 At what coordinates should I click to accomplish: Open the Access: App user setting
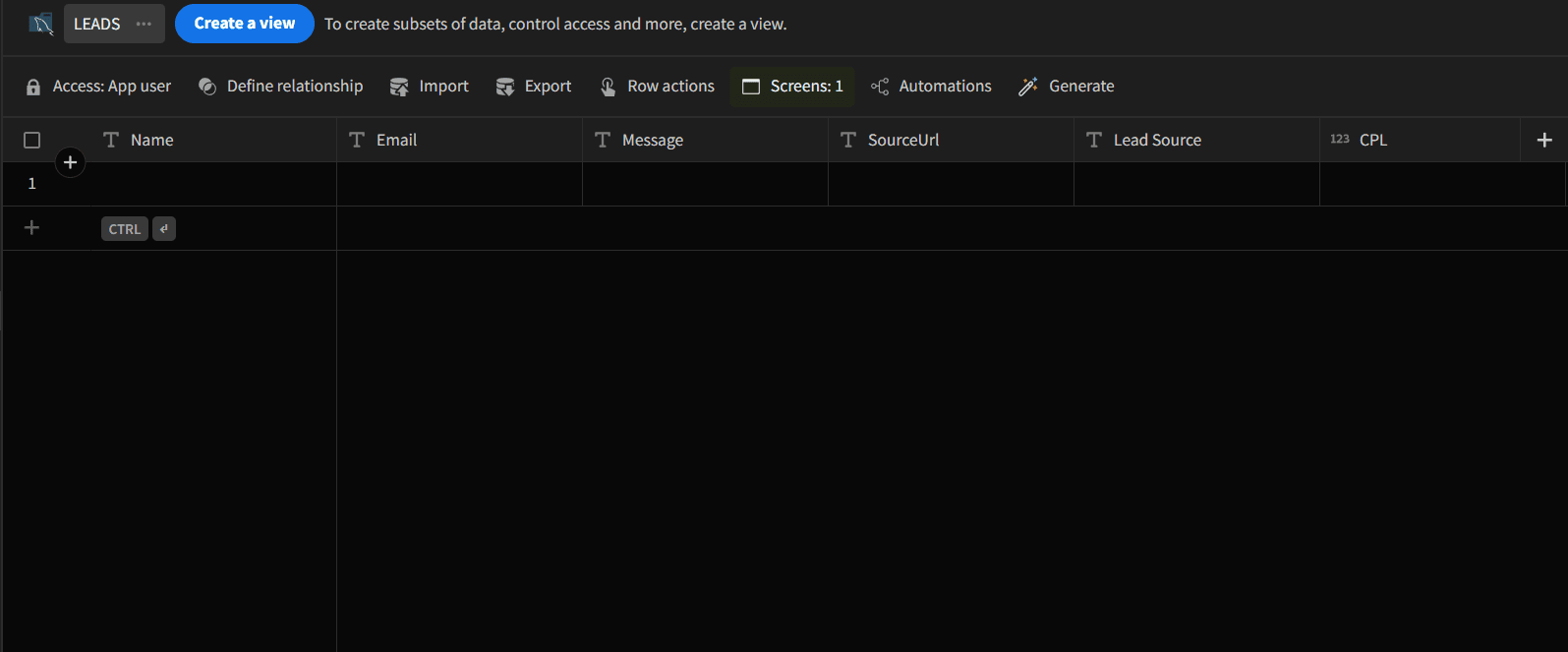[98, 87]
